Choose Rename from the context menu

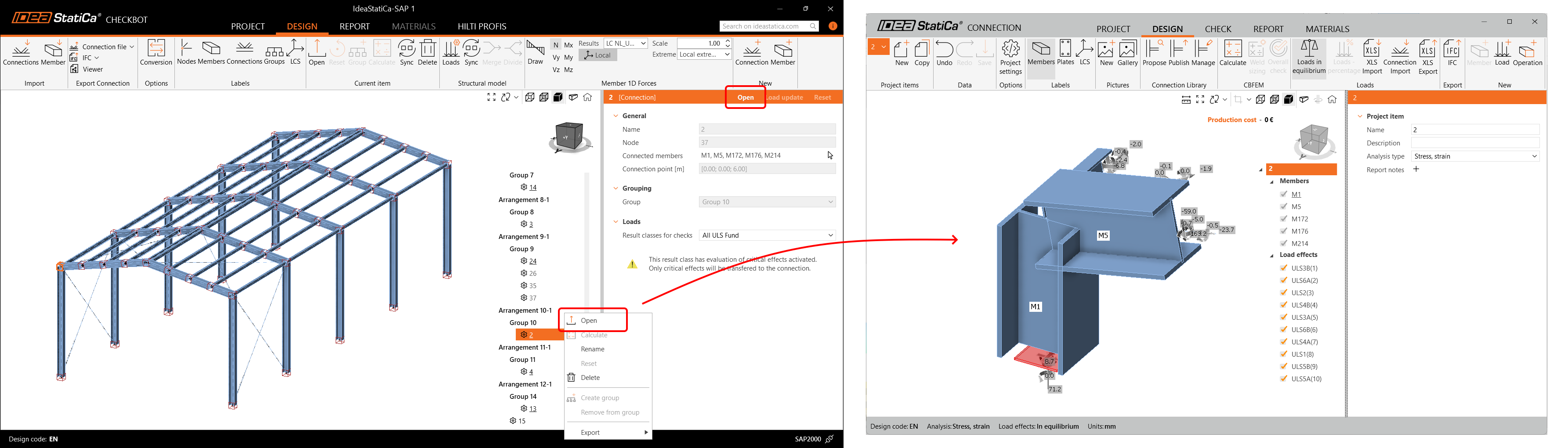(592, 349)
